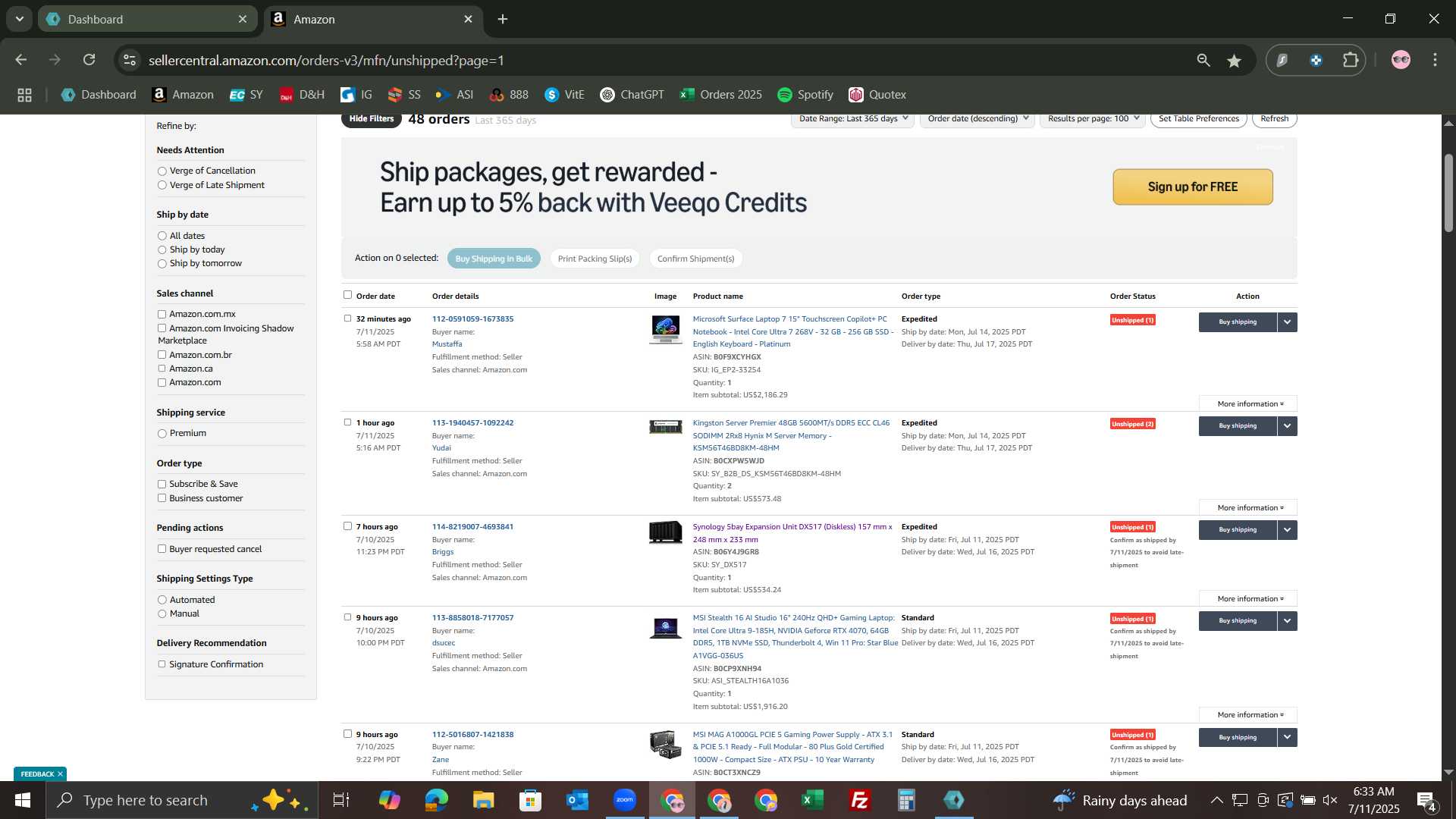Expand More information for MSI Stealth order
This screenshot has height=819, width=1456.
(x=1248, y=715)
